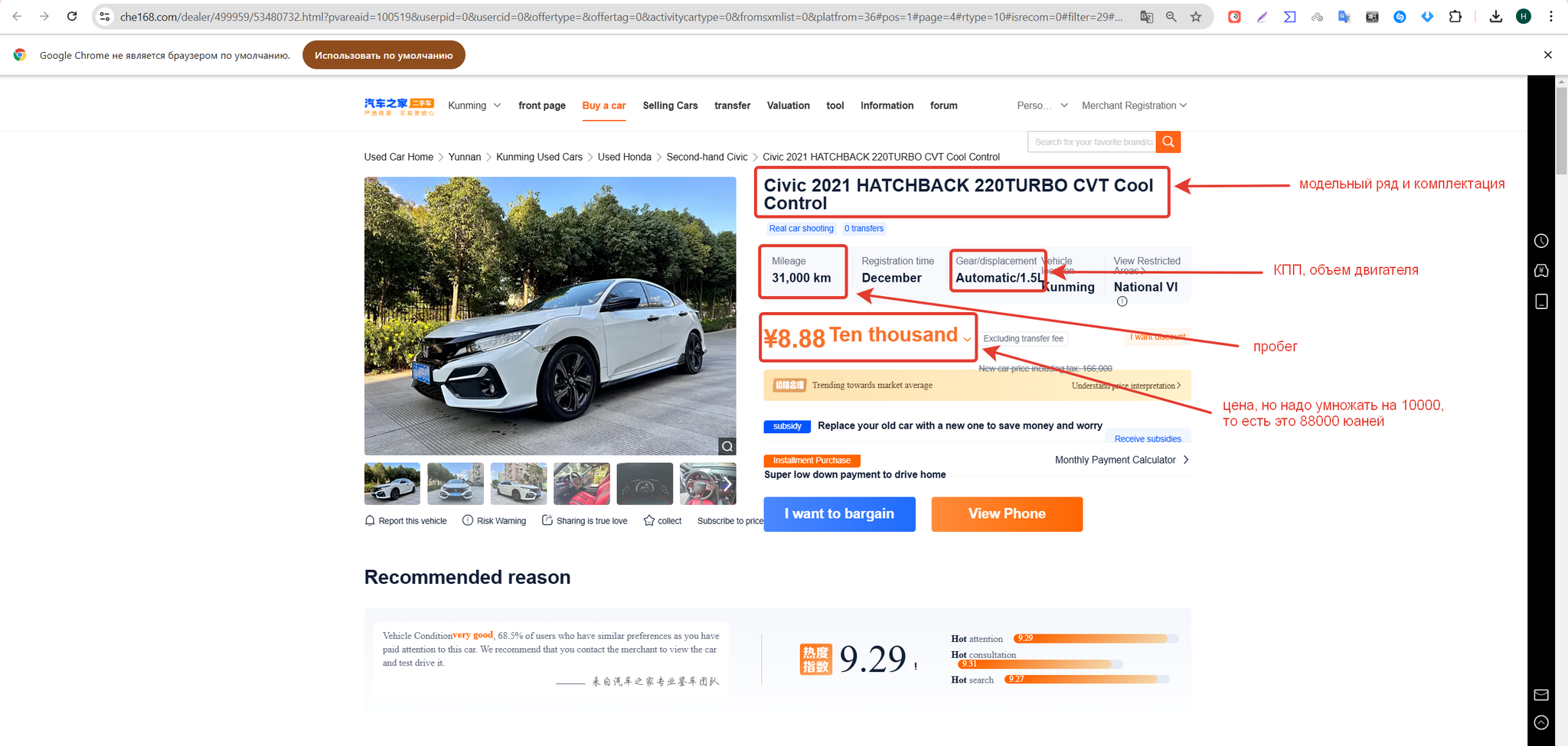The width and height of the screenshot is (1568, 746).
Task: Open the Second-hand Civic breadcrumb
Action: 707,157
